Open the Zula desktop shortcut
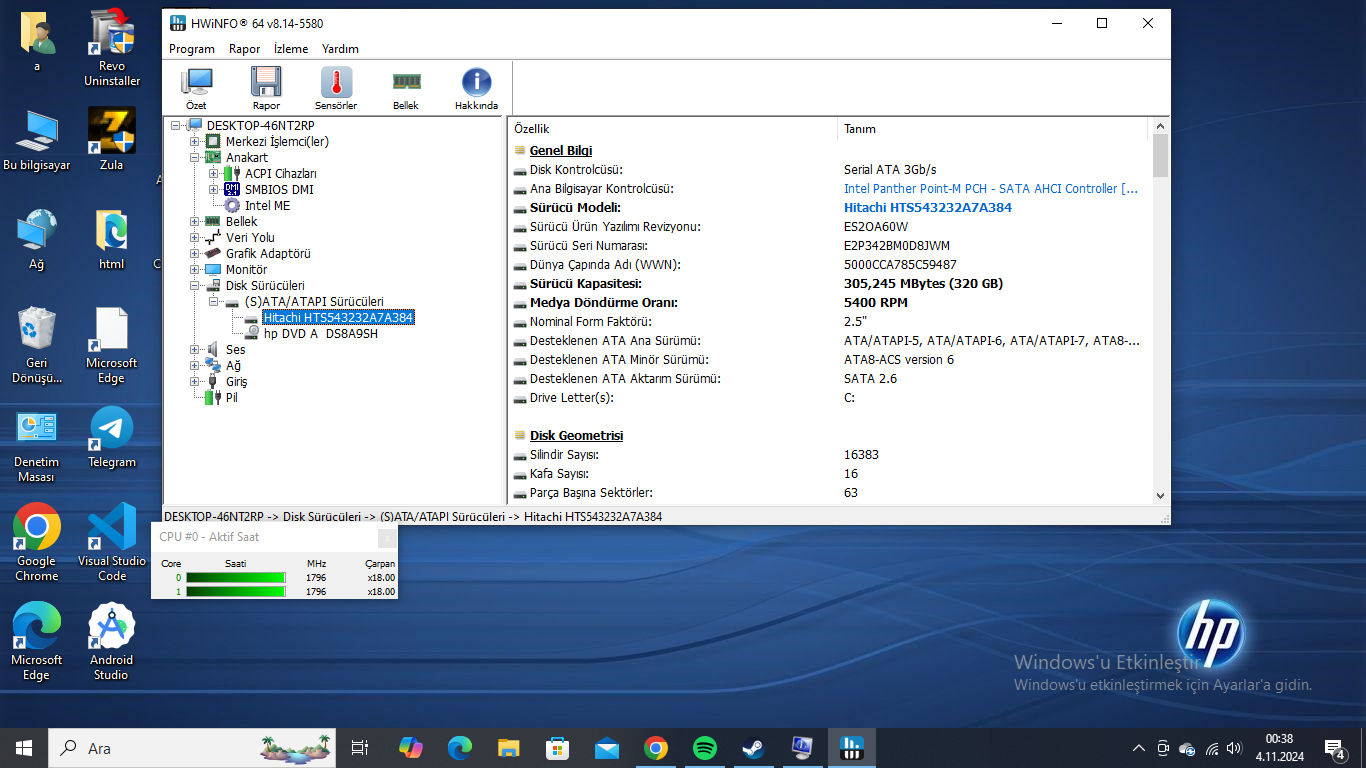The width and height of the screenshot is (1366, 768). [112, 139]
